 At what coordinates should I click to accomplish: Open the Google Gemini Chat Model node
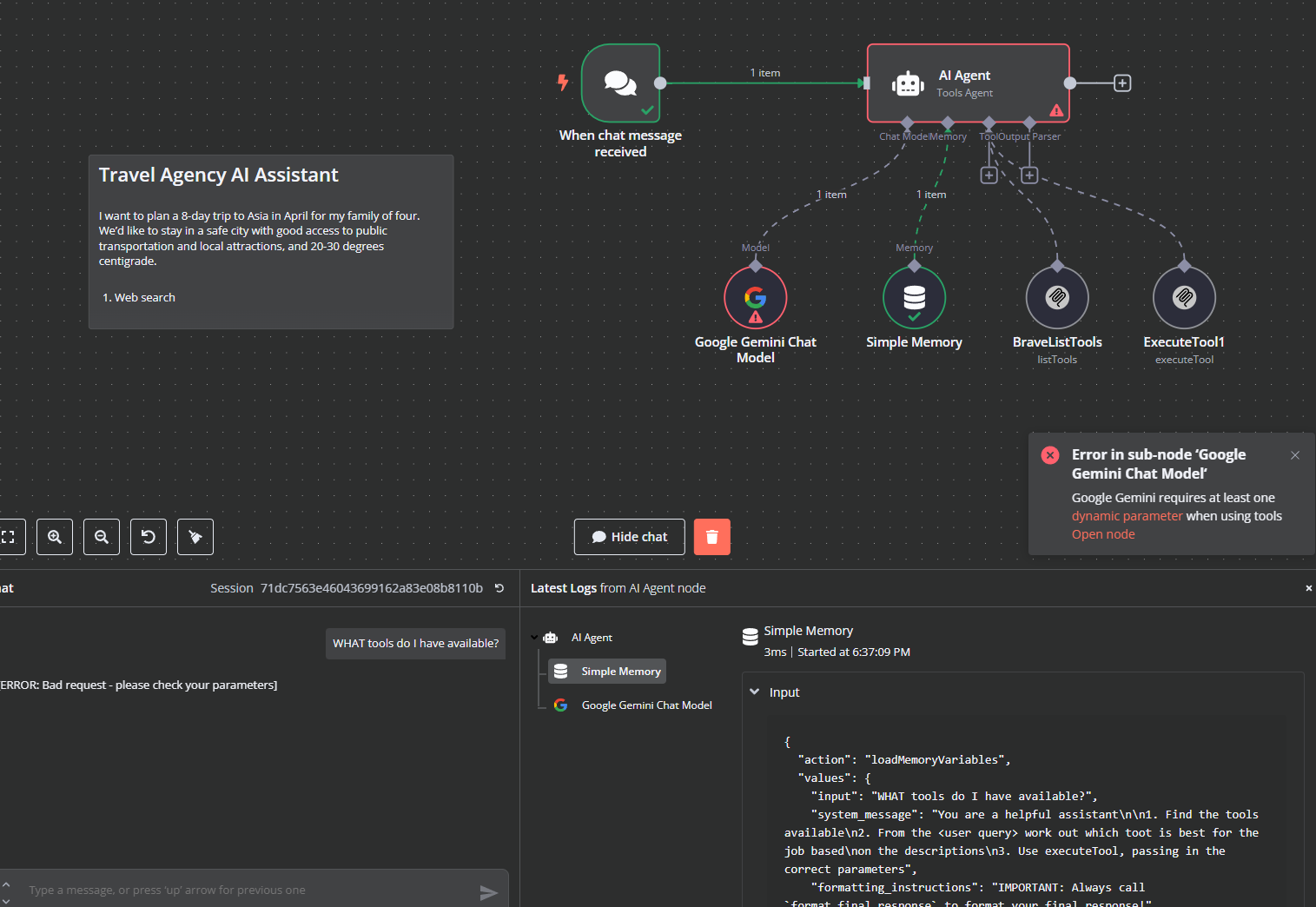(755, 297)
